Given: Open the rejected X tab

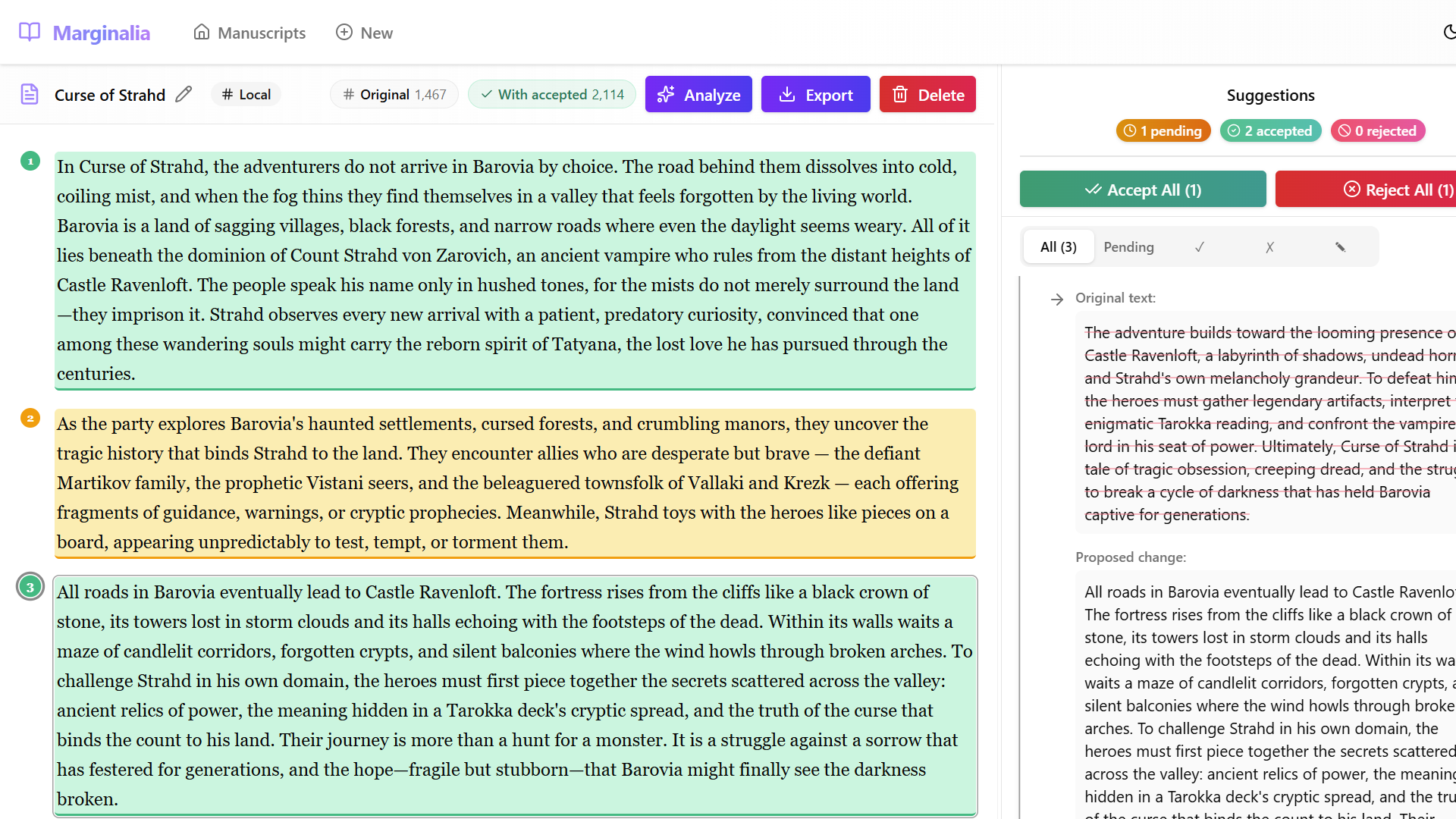Looking at the screenshot, I should pyautogui.click(x=1269, y=246).
